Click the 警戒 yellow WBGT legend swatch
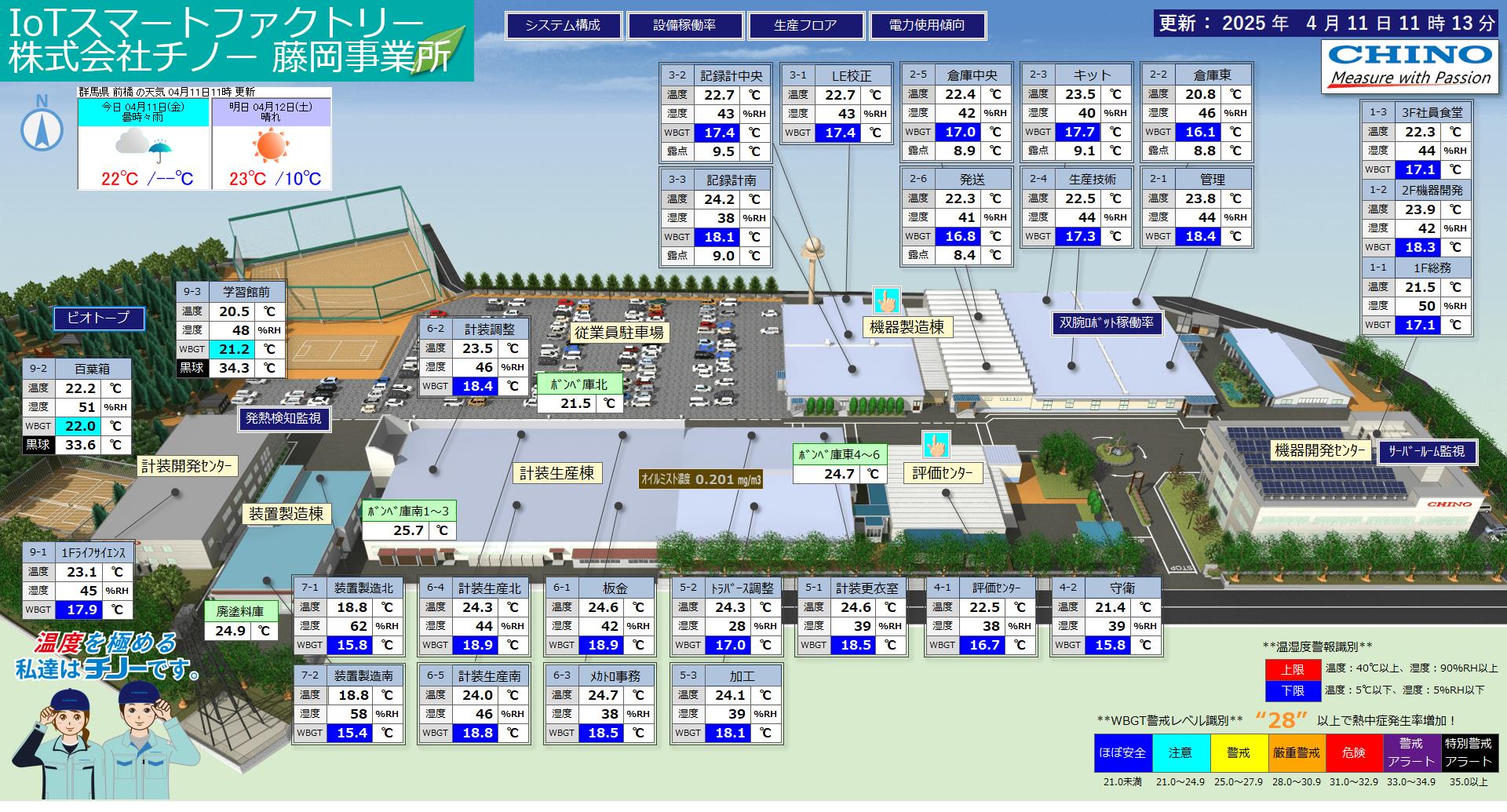Viewport: 1507px width, 812px height. [x=1239, y=753]
